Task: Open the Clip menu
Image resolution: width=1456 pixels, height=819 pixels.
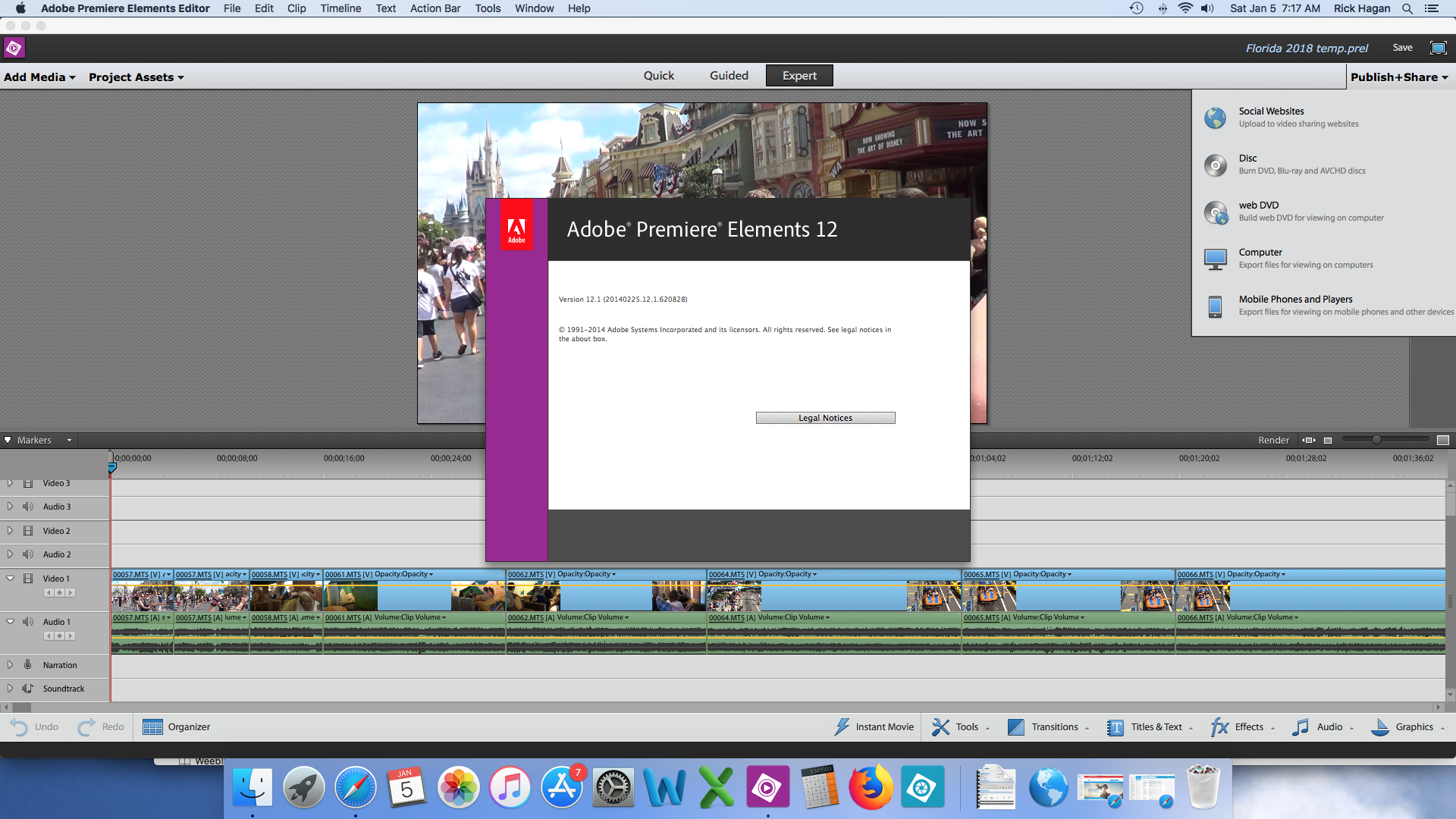Action: click(x=297, y=8)
